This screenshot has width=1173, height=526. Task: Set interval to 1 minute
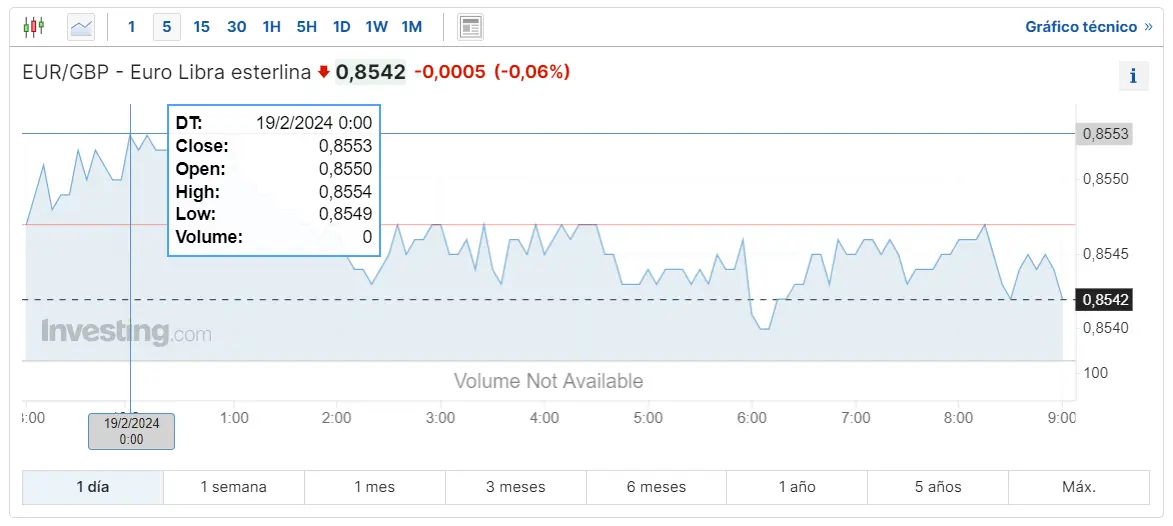132,28
